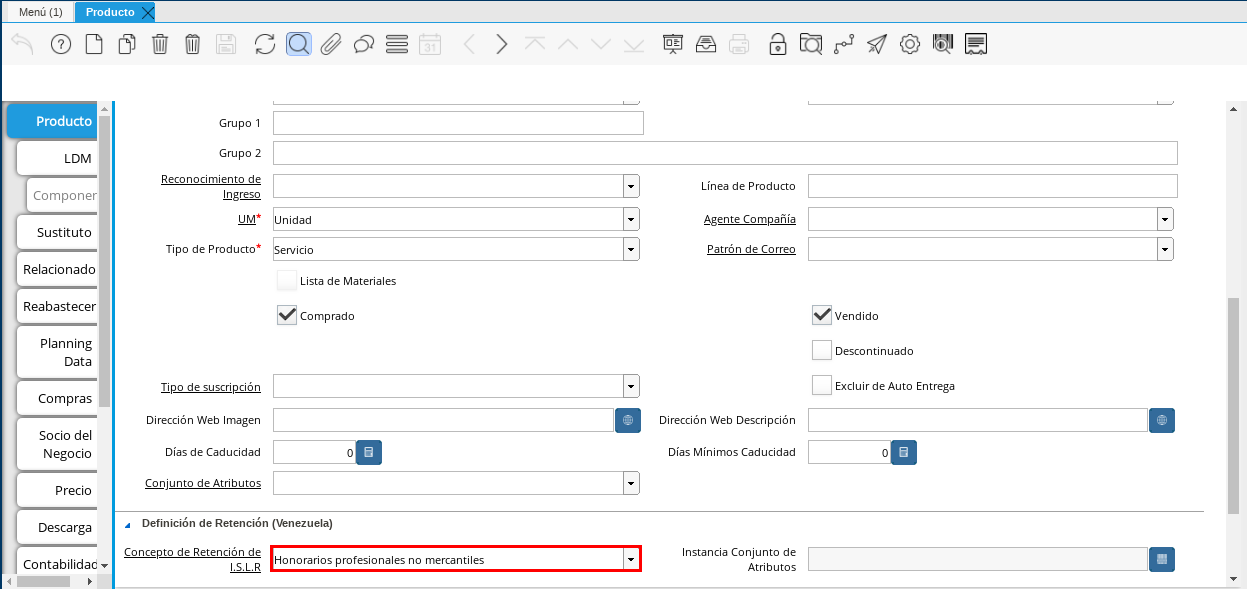Click the UM field label link
The height and width of the screenshot is (589, 1247).
(248, 219)
